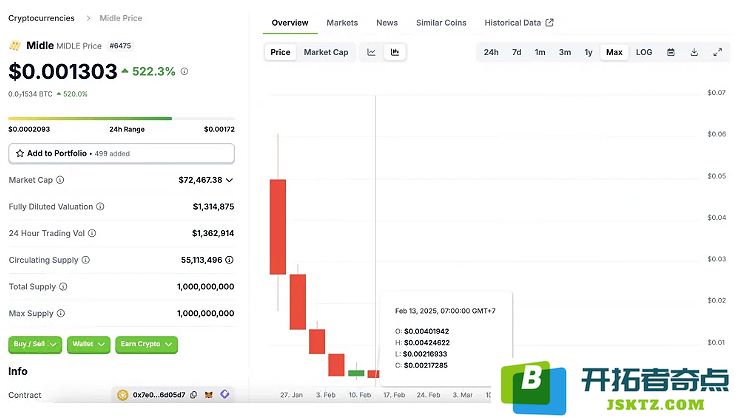This screenshot has height=418, width=741.
Task: Click info icon next to Total Supply
Action: pos(63,286)
